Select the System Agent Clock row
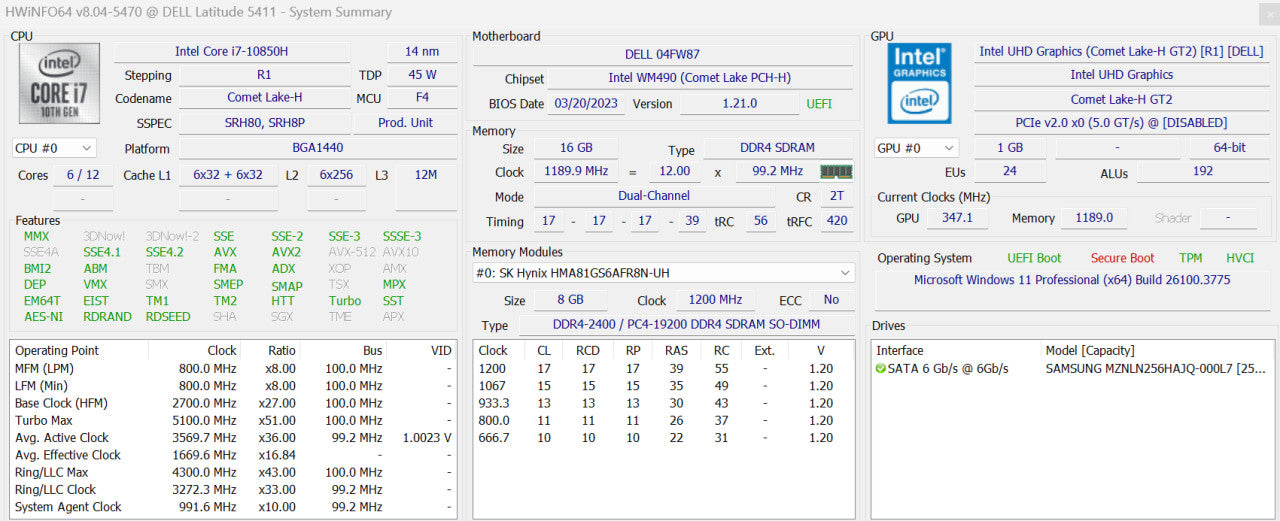1280x521 pixels. [233, 507]
